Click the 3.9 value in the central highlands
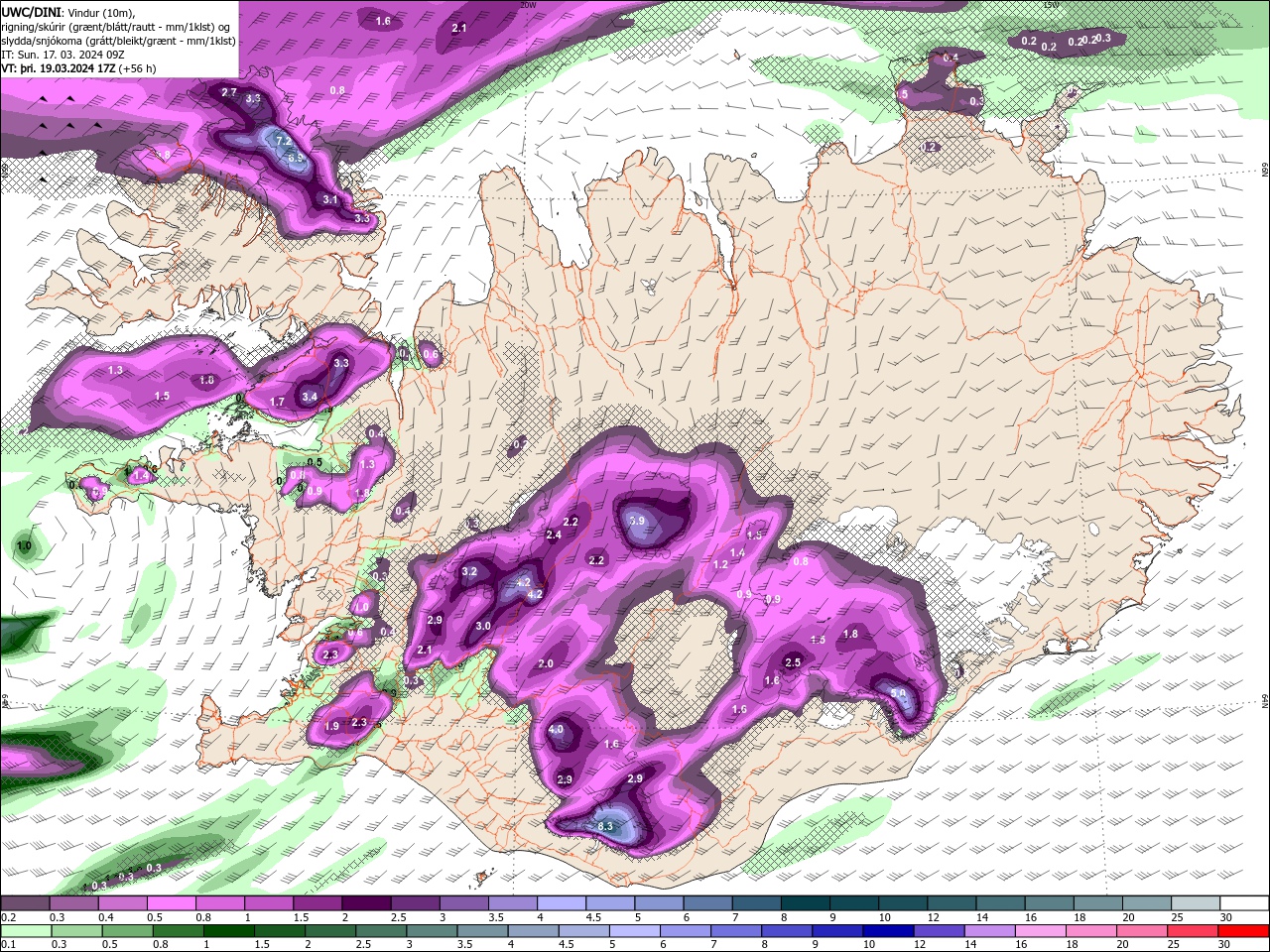This screenshot has height=952, width=1270. [x=638, y=521]
